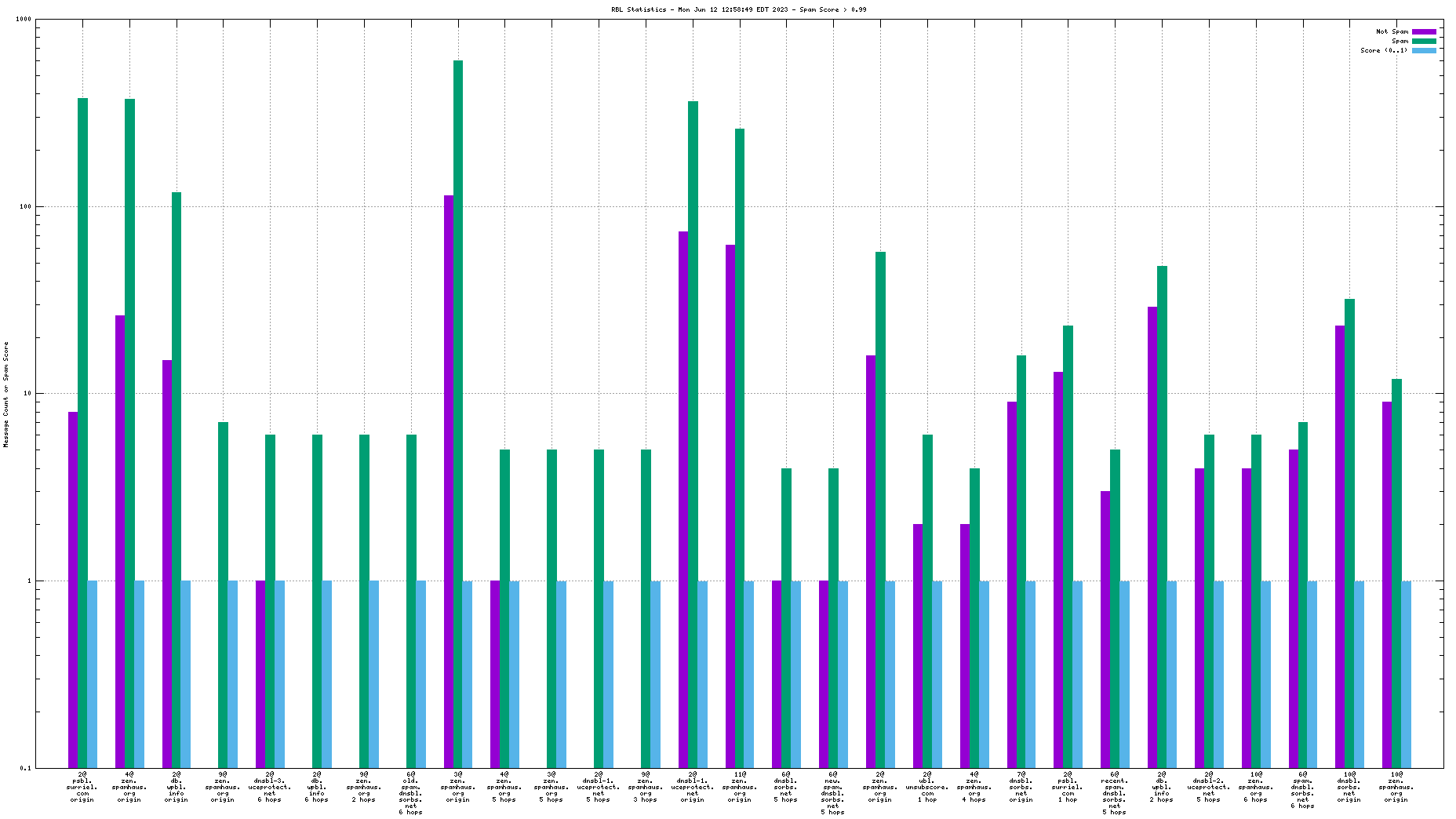Viewport: 1456px width, 819px height.
Task: Select the 'Score (0..1)' legend text
Action: (x=1383, y=50)
